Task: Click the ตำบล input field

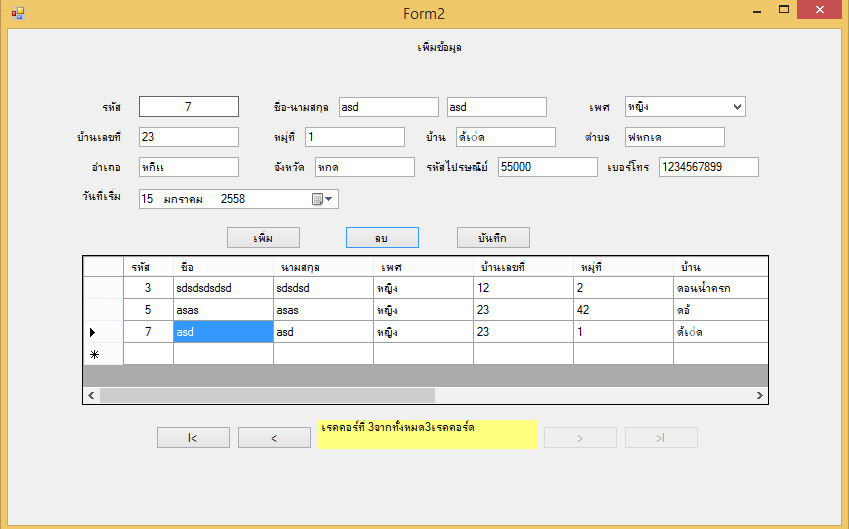Action: [x=675, y=137]
